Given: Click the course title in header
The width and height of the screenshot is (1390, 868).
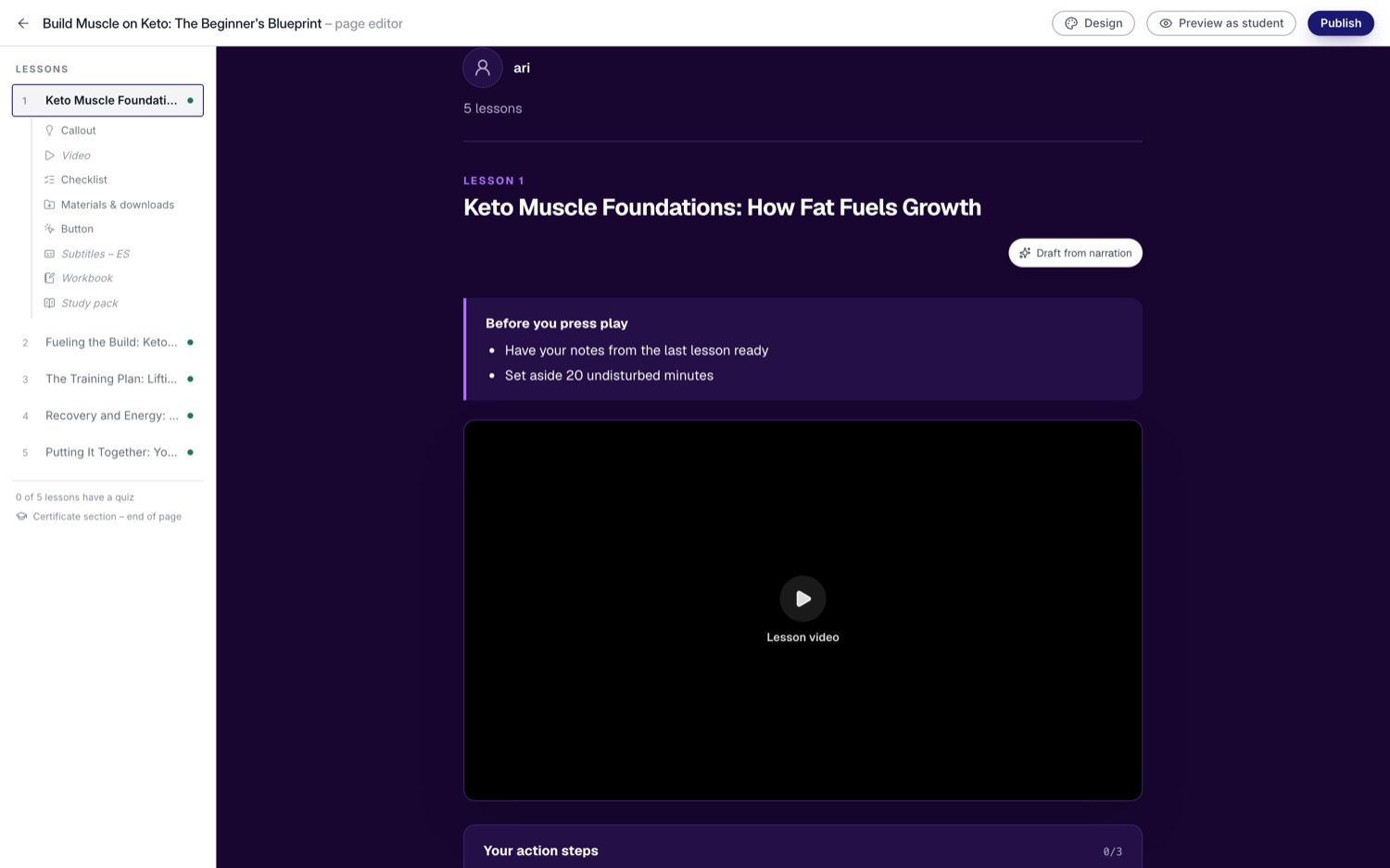Looking at the screenshot, I should click(182, 23).
